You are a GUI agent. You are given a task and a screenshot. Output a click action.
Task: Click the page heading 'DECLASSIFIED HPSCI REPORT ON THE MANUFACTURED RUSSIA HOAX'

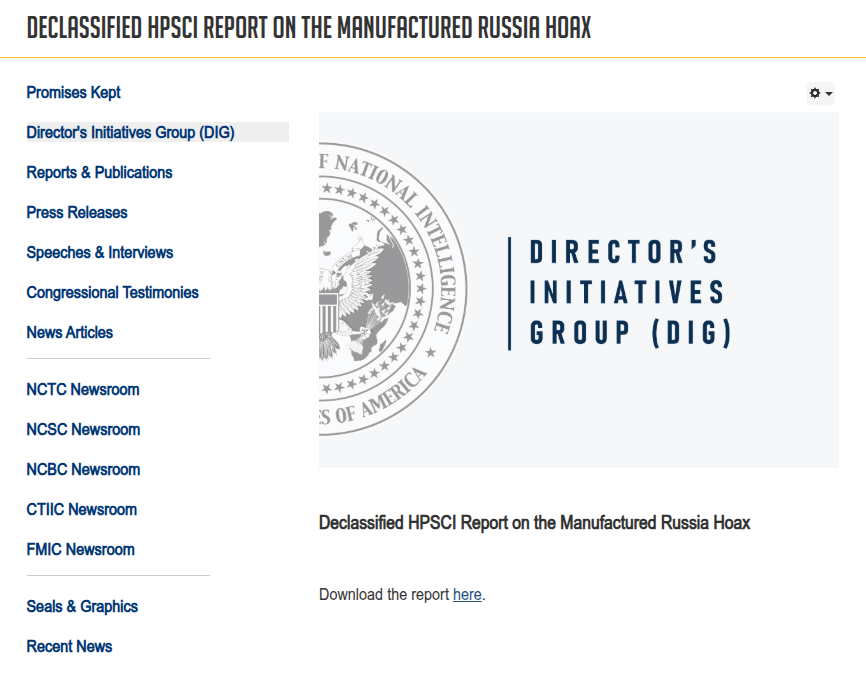click(309, 28)
